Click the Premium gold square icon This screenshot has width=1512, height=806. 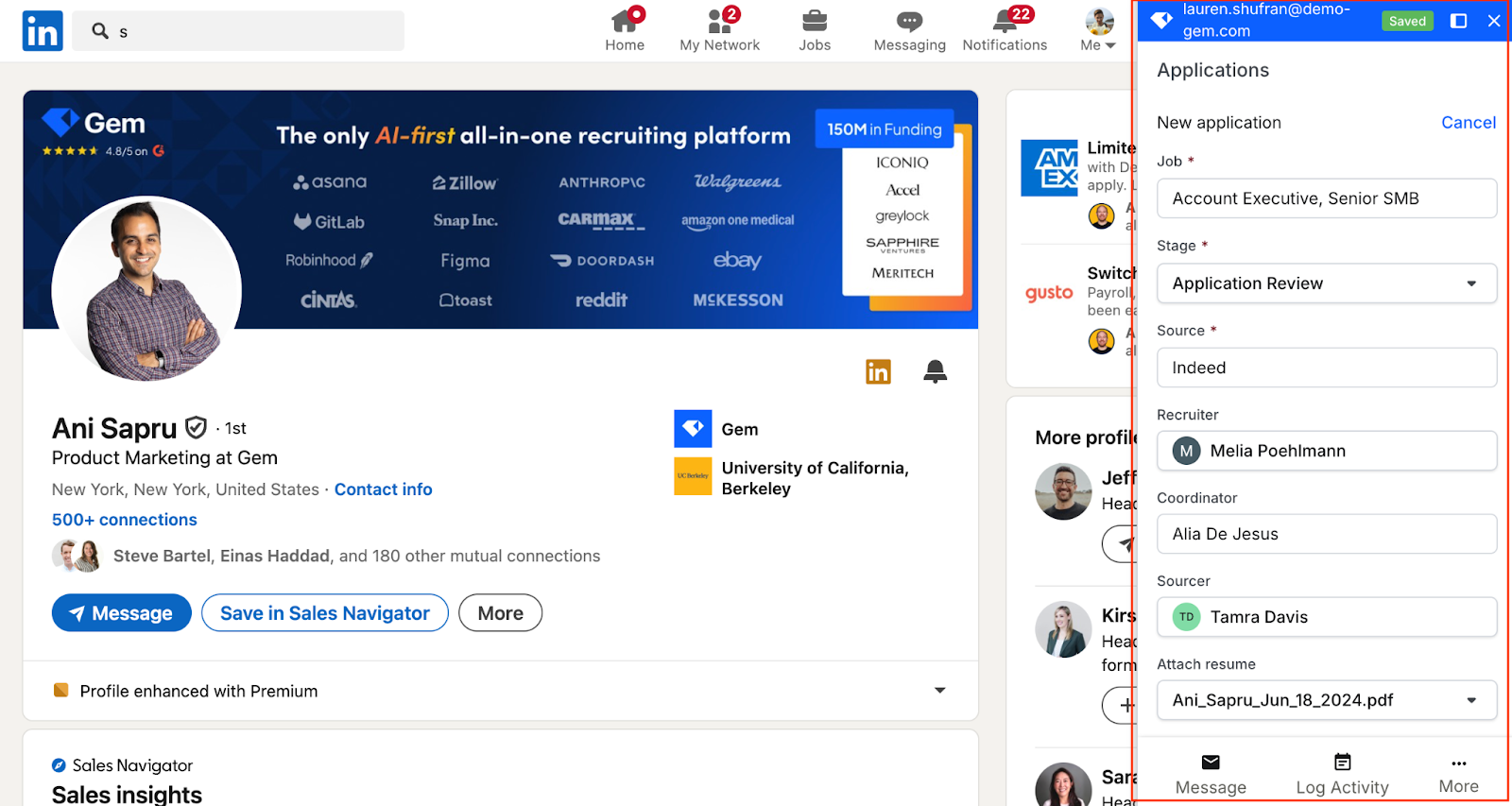(61, 691)
